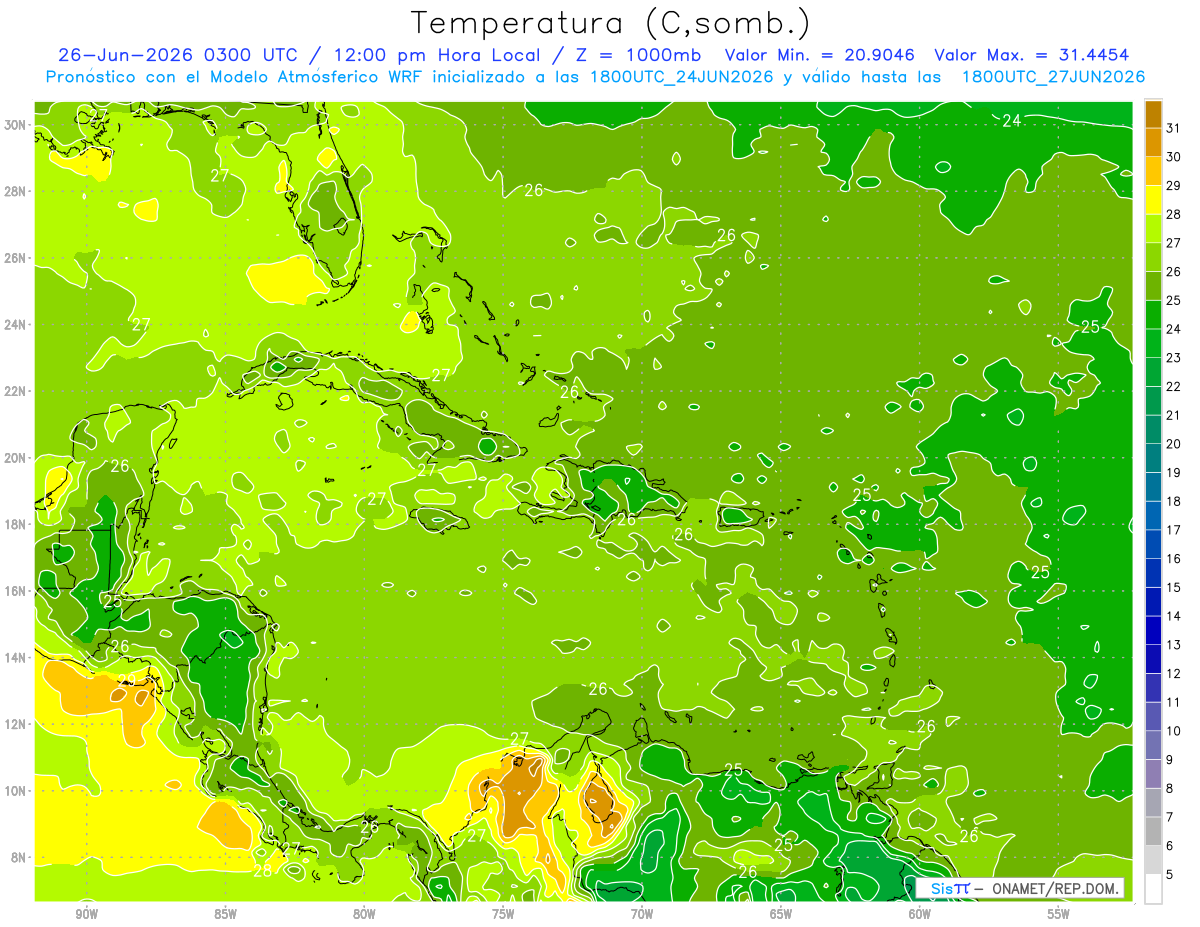Image resolution: width=1200 pixels, height=927 pixels.
Task: Click latitude axis label 30N
Action: 17,124
